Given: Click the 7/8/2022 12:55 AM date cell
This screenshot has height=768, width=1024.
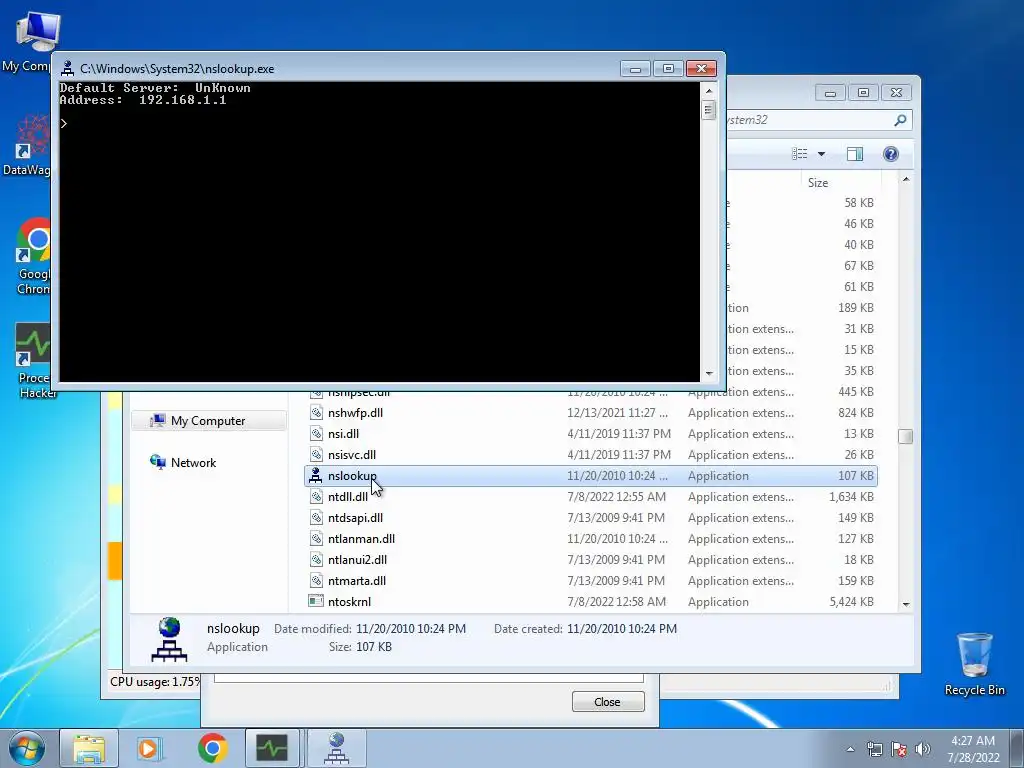Looking at the screenshot, I should 616,497.
